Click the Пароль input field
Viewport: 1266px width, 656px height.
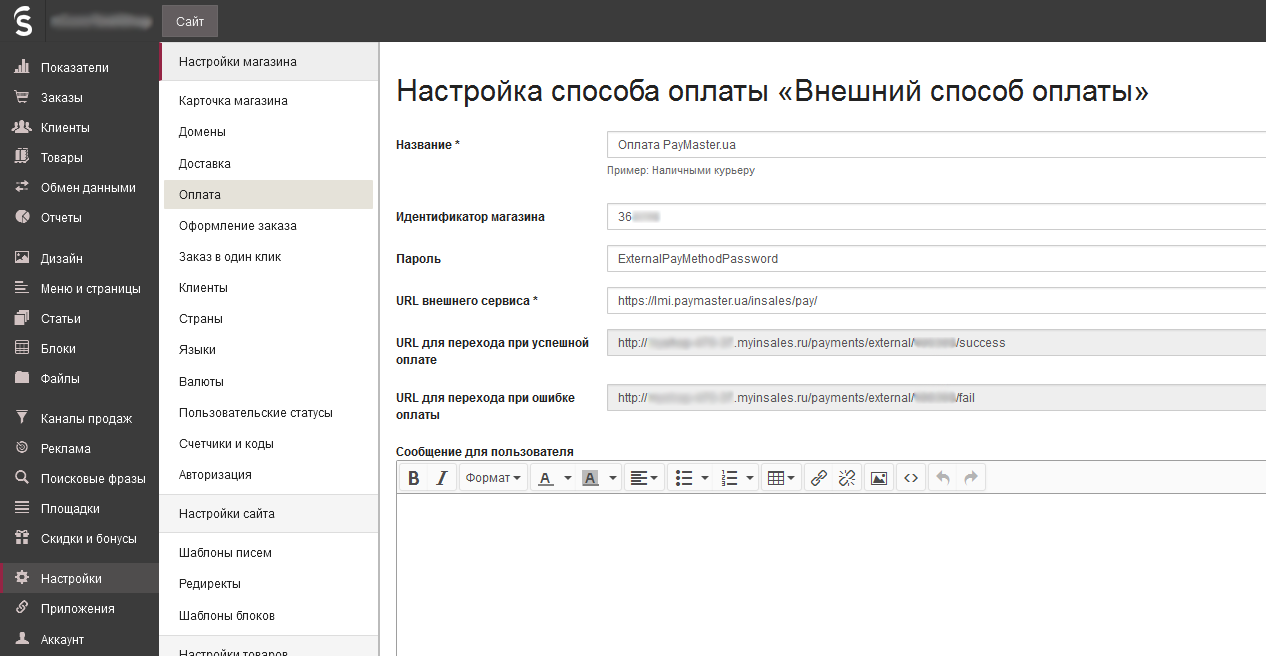pos(936,258)
